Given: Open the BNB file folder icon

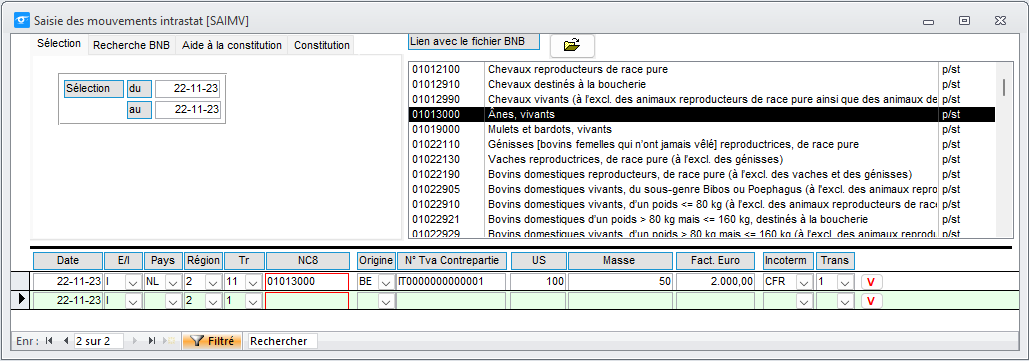Looking at the screenshot, I should [572, 45].
